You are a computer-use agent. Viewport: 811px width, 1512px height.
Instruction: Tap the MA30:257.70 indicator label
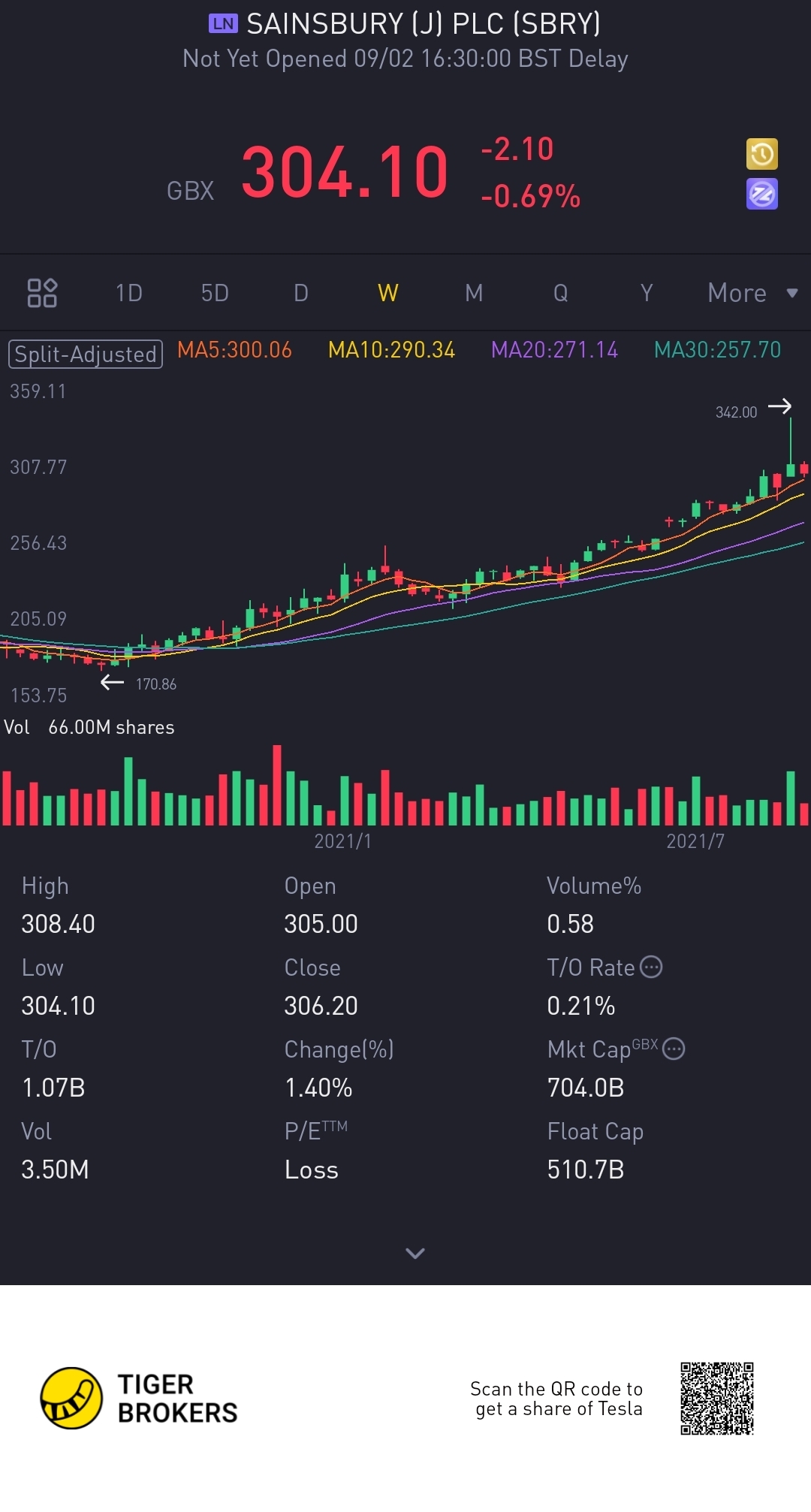tap(717, 350)
